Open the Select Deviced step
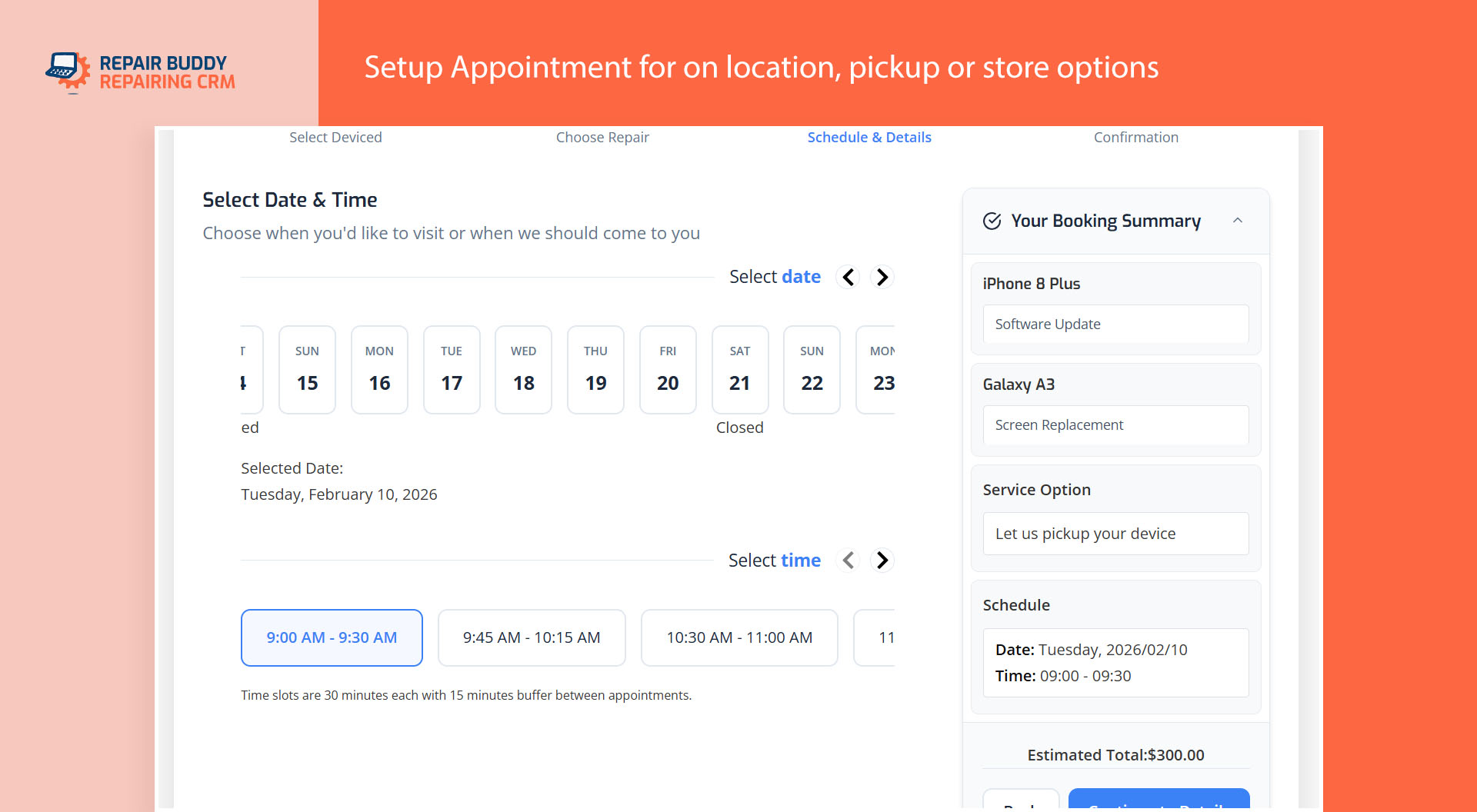Image resolution: width=1477 pixels, height=812 pixels. 335,138
